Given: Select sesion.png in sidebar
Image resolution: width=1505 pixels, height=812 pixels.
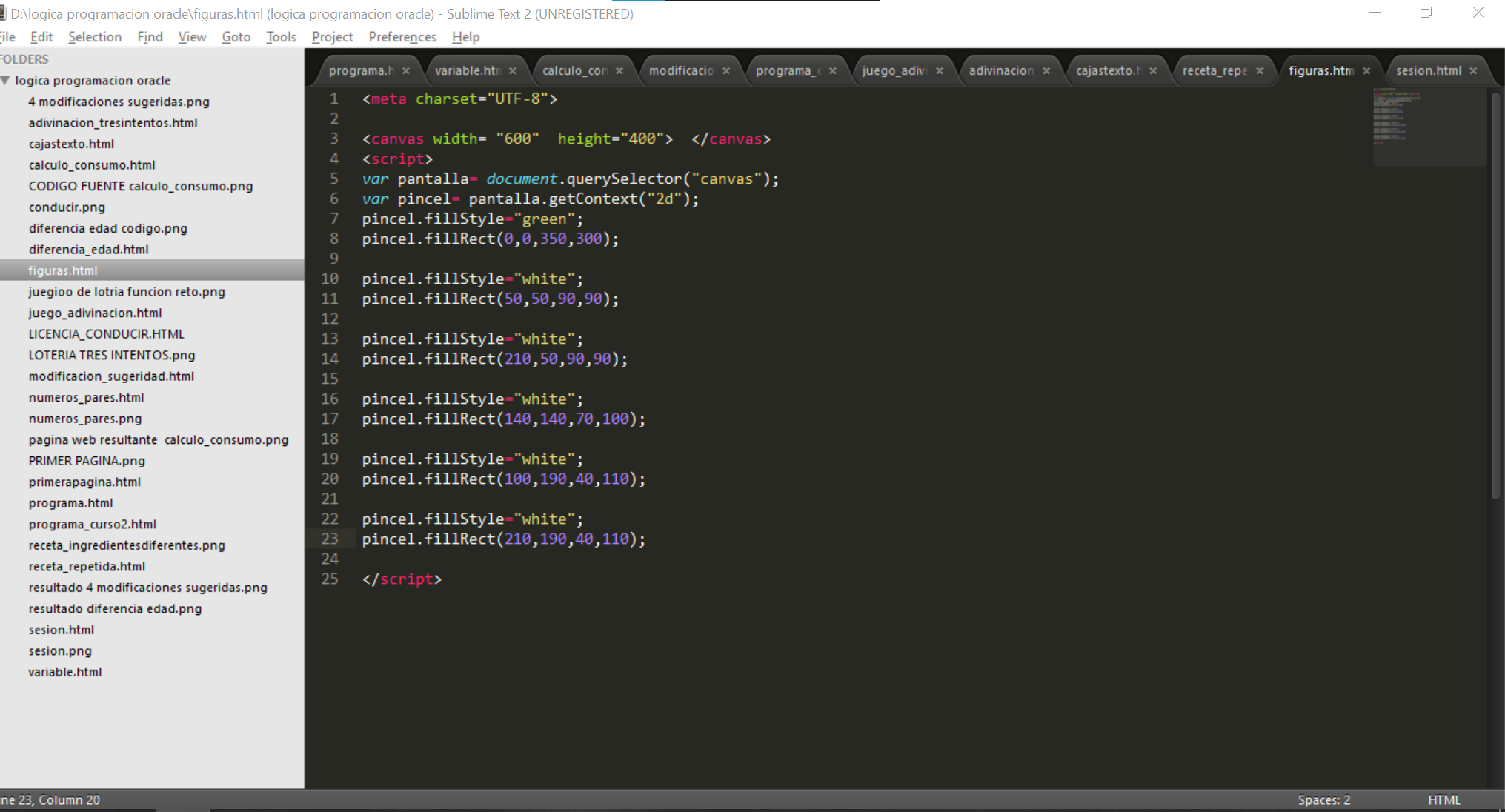Looking at the screenshot, I should (60, 651).
